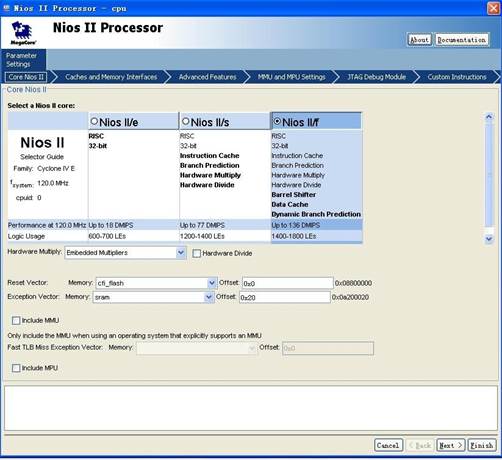Click the 'Barrel Shifter' feature text
The height and width of the screenshot is (460, 502).
[x=294, y=195]
